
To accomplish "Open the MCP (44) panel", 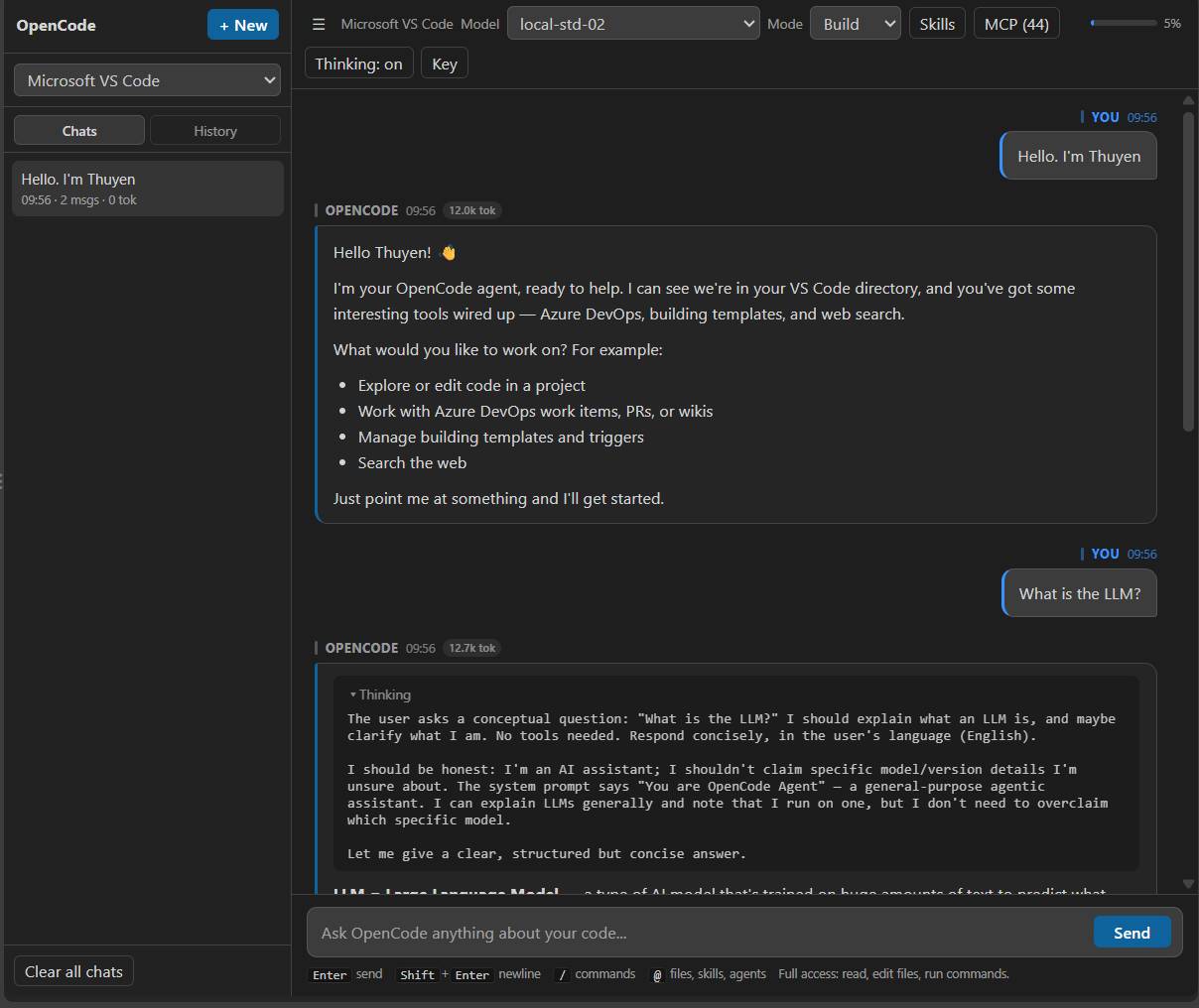I will (x=1016, y=24).
